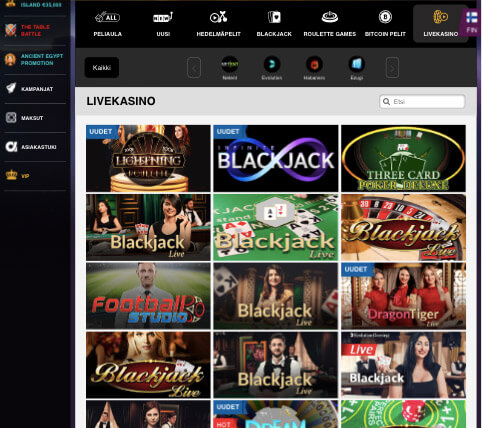
Task: Click the magnifier search icon
Action: click(x=387, y=102)
